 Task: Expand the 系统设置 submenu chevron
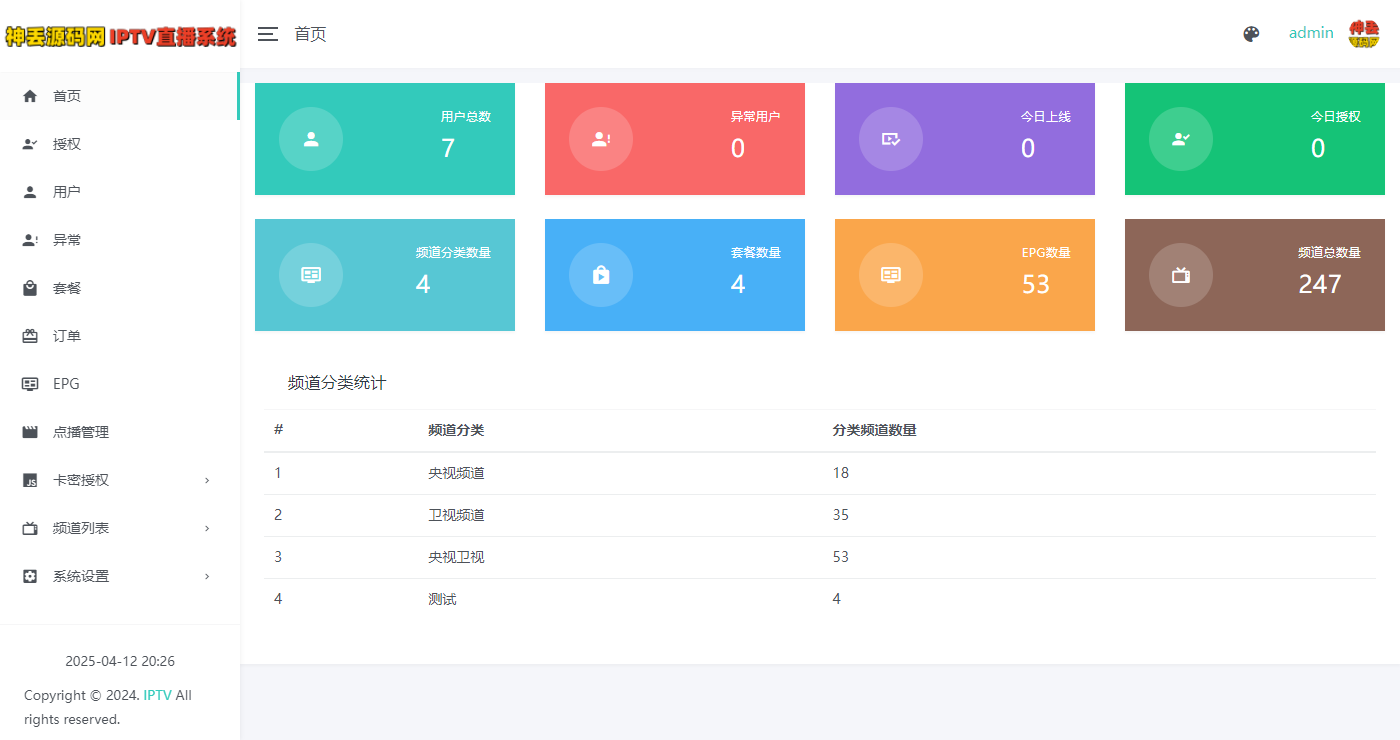click(207, 576)
